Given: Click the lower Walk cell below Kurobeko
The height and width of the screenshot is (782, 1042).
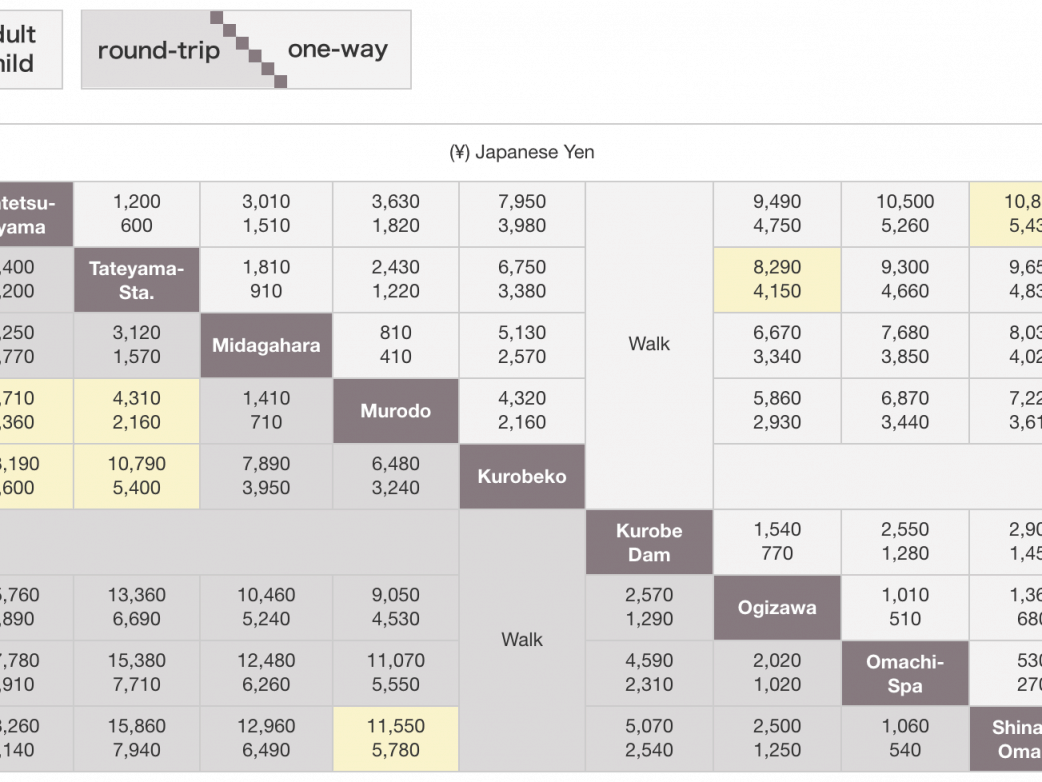Looking at the screenshot, I should [x=522, y=639].
